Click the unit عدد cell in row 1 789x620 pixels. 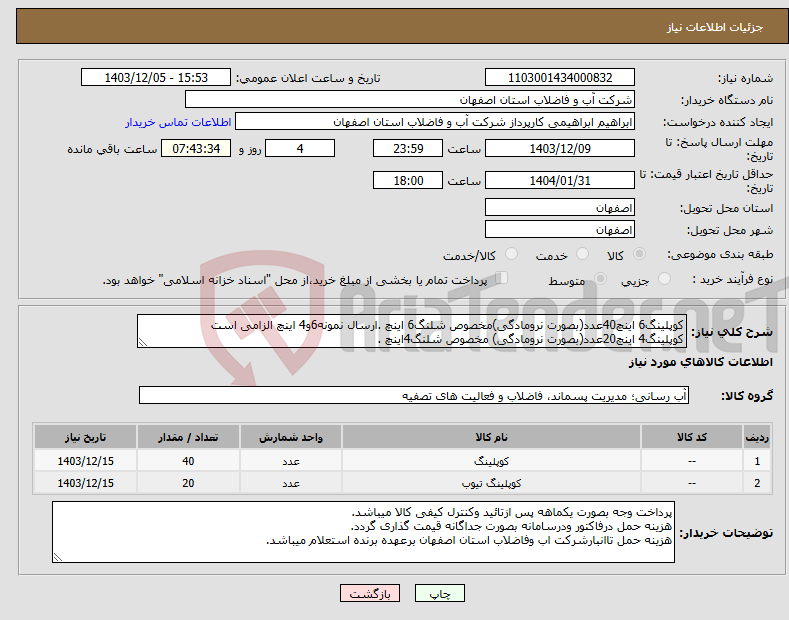(291, 461)
